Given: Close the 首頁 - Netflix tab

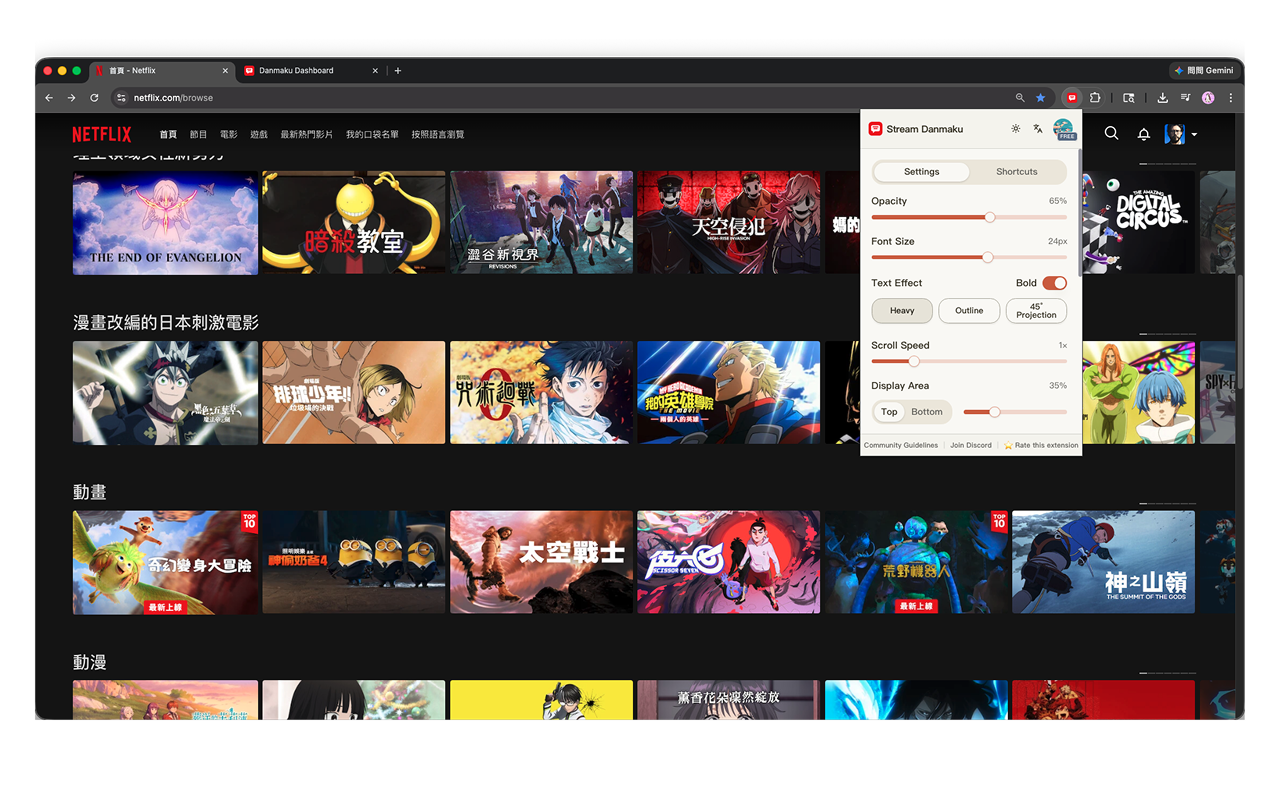Looking at the screenshot, I should click(x=223, y=71).
